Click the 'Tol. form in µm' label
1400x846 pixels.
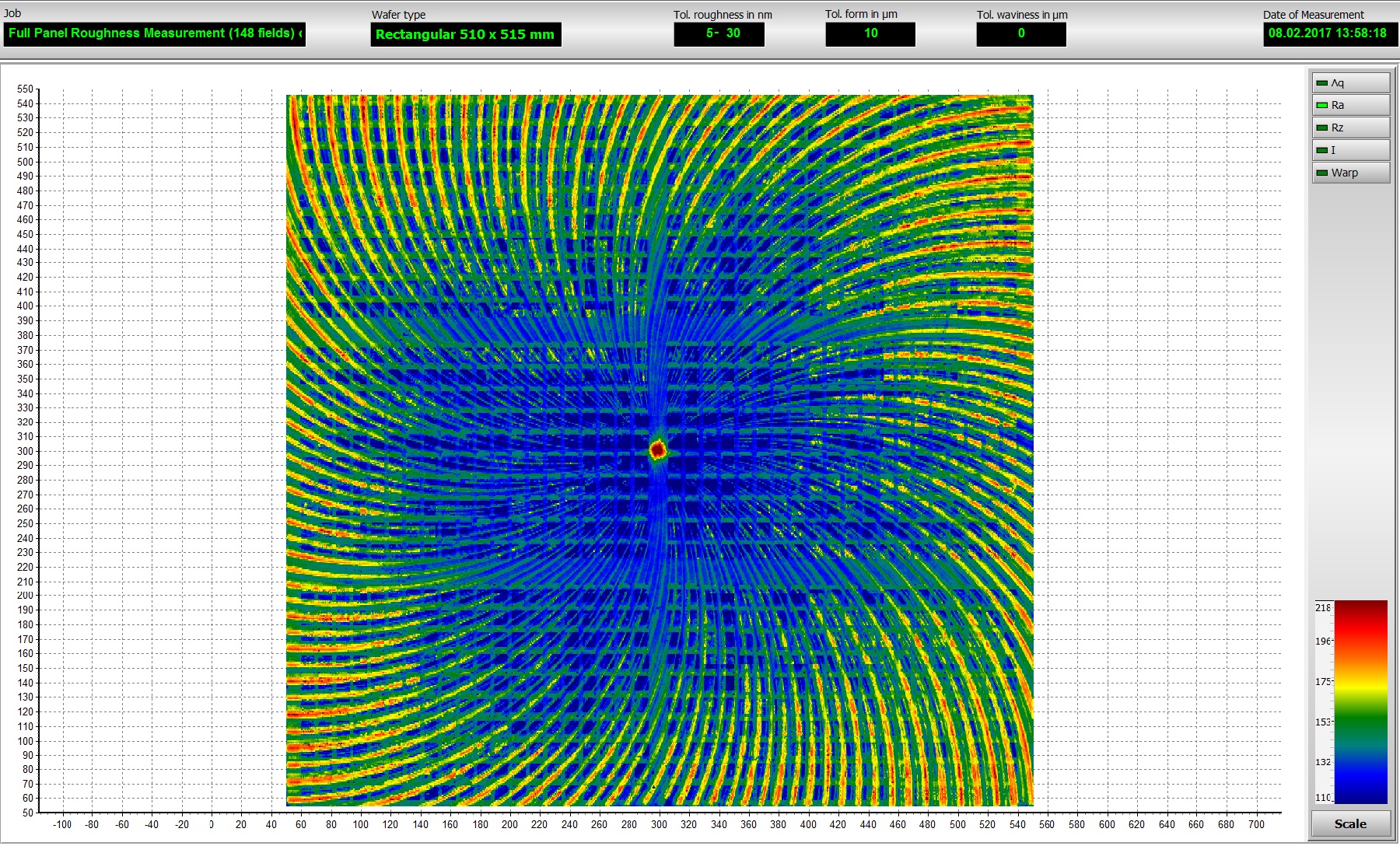(861, 15)
